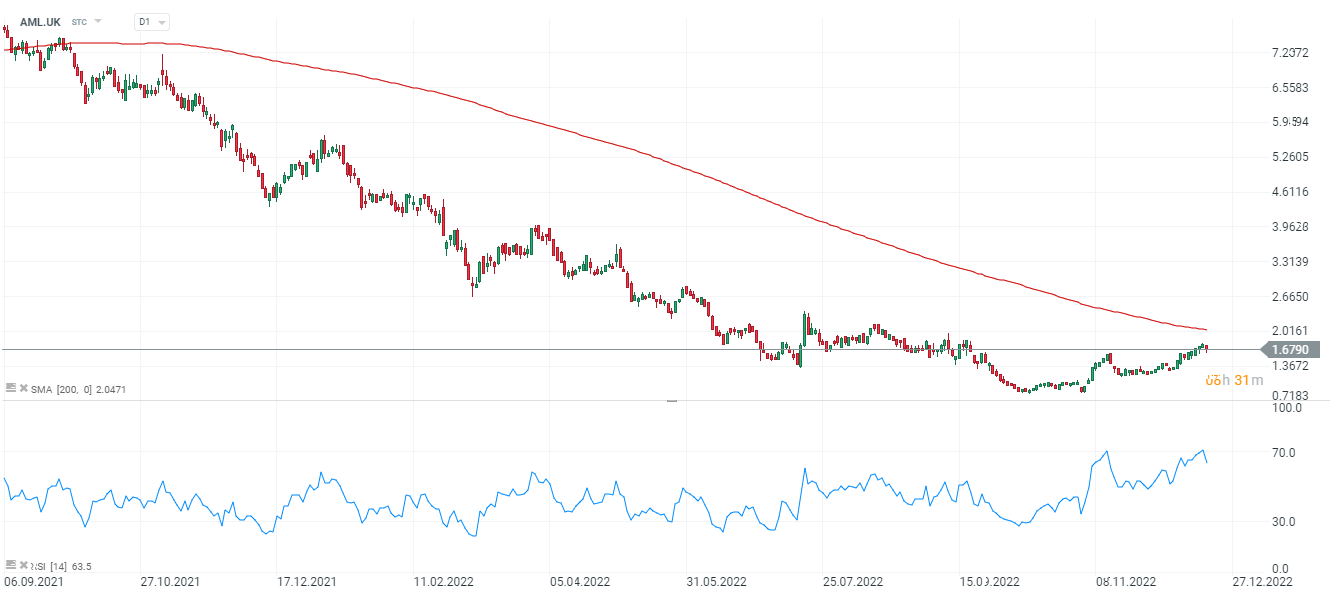1332x599 pixels.
Task: Click the 2.0161 price axis label
Action: point(1291,331)
